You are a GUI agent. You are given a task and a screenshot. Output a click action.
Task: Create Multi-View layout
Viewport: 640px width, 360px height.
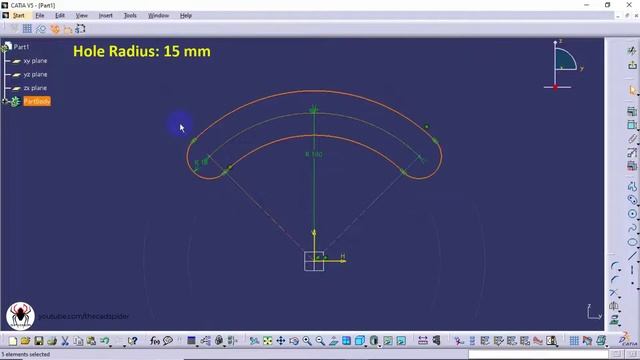(x=346, y=341)
